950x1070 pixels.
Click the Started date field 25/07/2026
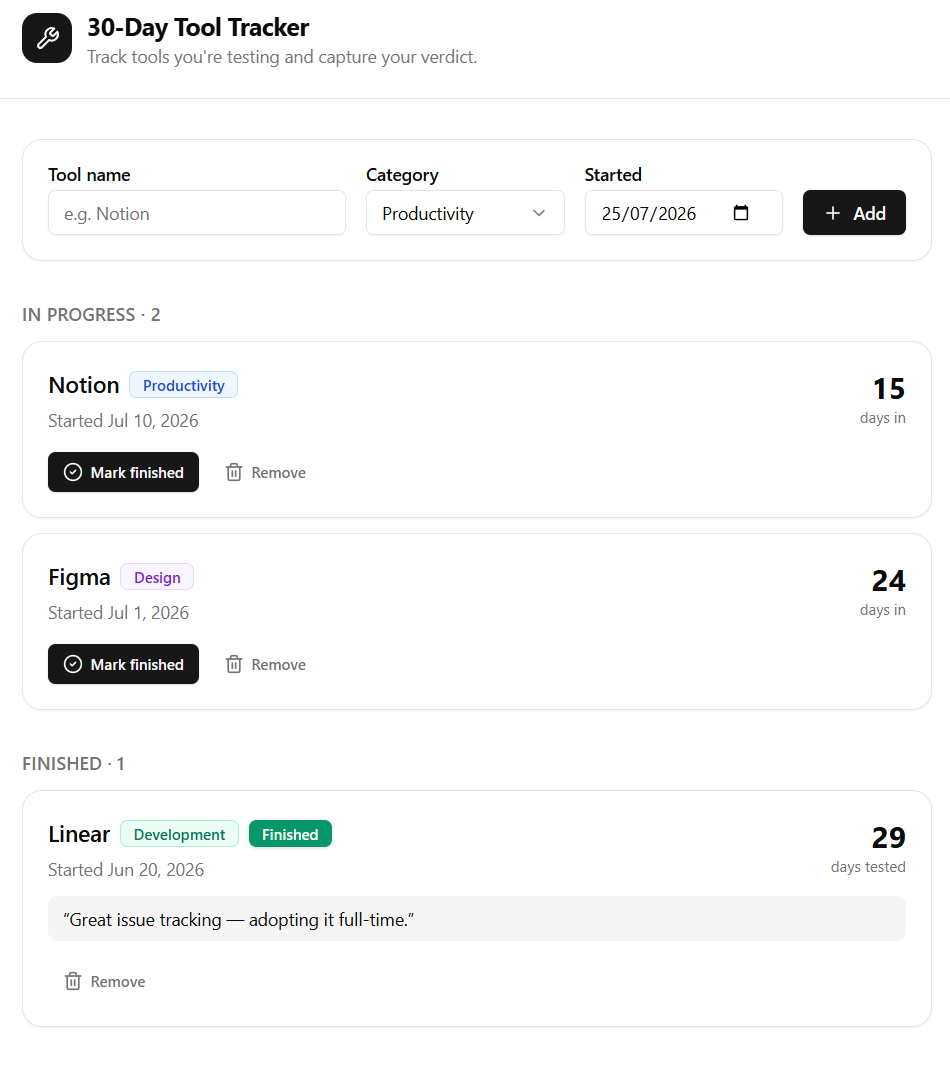pos(684,213)
